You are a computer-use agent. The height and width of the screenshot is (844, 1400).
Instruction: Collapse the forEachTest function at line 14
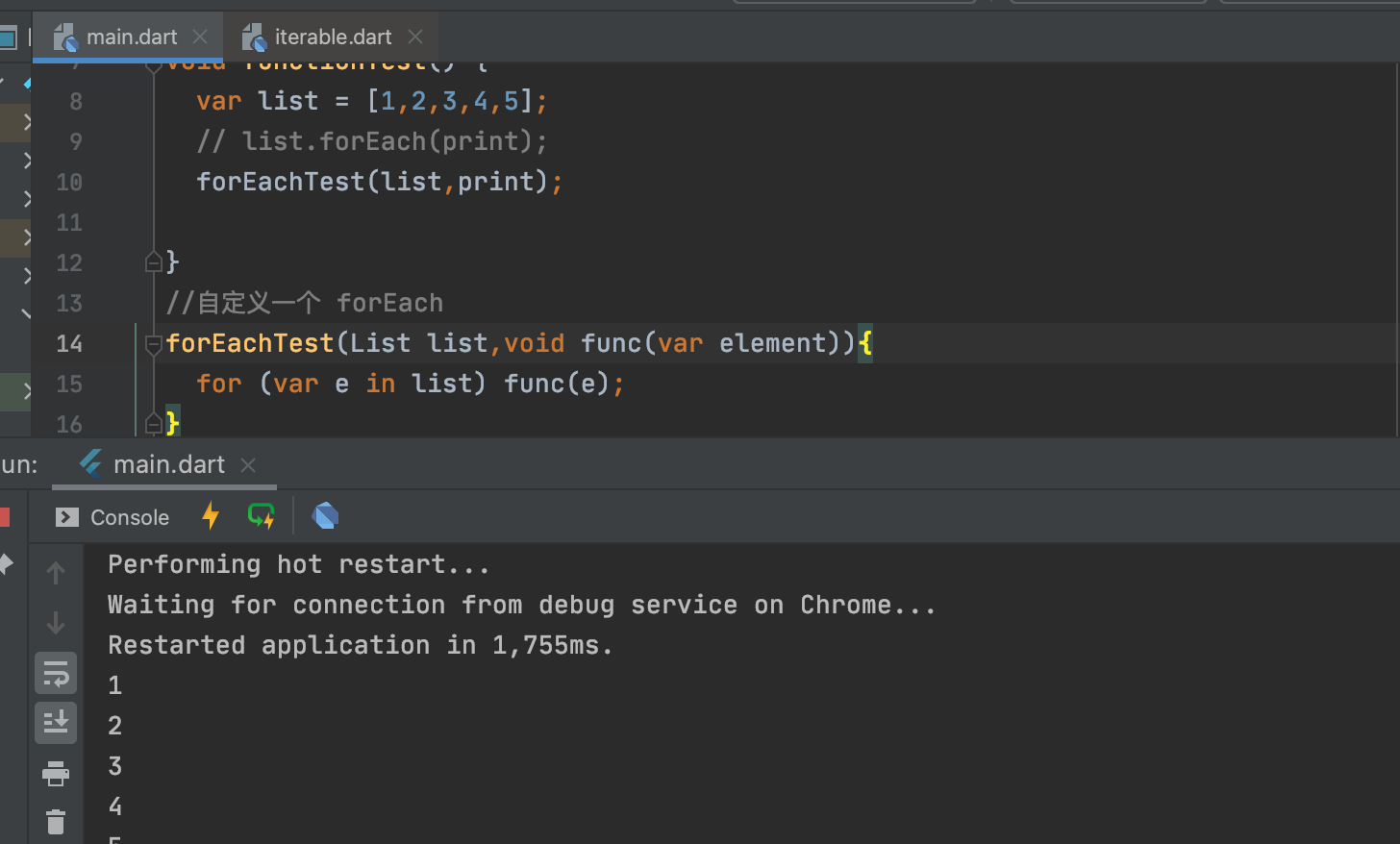pos(153,343)
